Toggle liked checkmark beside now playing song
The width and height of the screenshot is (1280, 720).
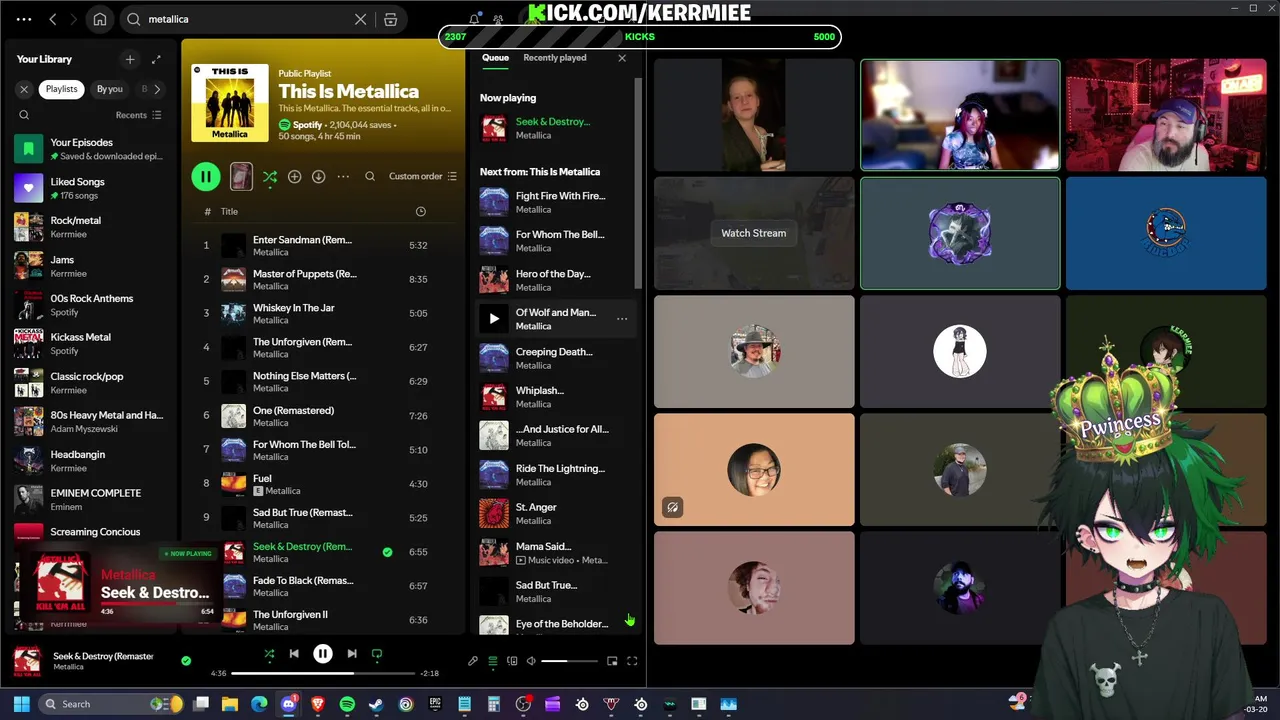click(x=186, y=660)
